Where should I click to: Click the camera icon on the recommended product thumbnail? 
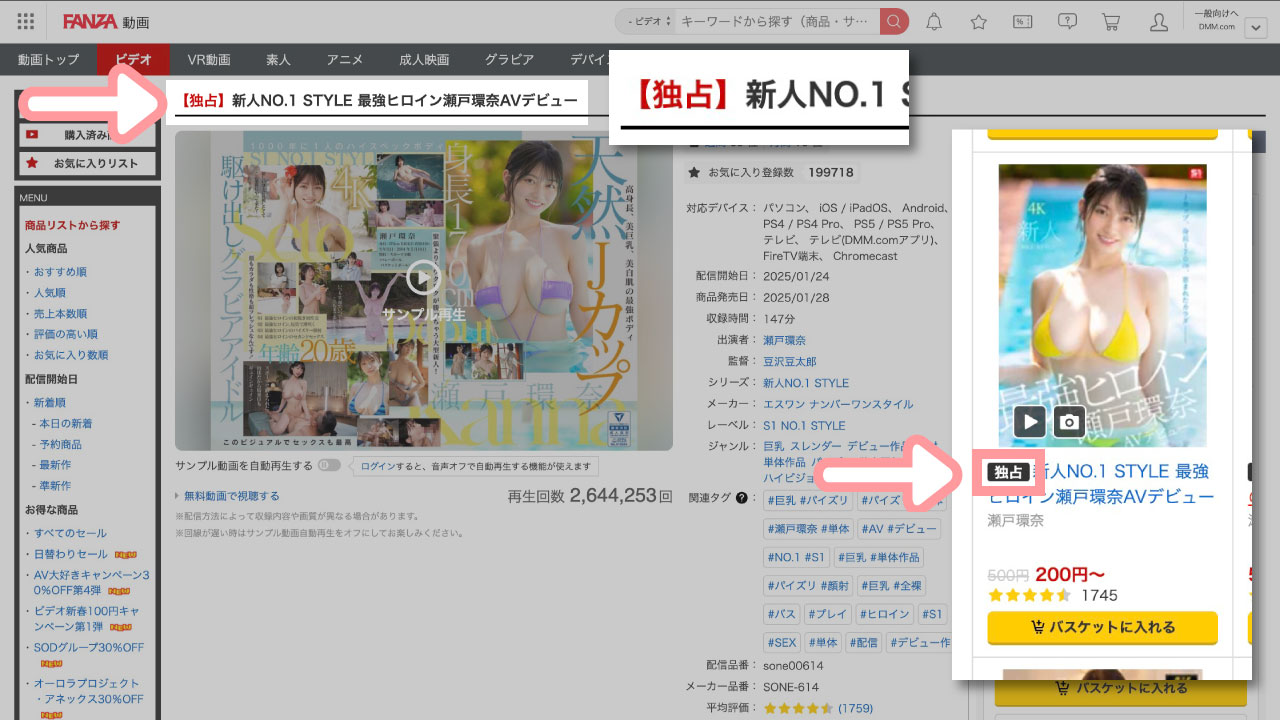(1069, 421)
